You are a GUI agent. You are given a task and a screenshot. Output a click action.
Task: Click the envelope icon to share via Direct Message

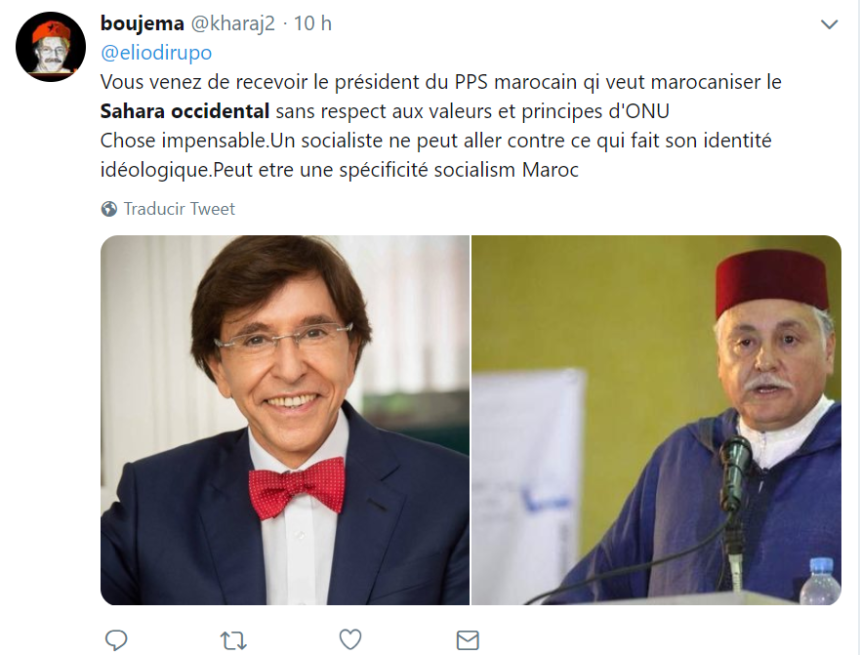[467, 638]
